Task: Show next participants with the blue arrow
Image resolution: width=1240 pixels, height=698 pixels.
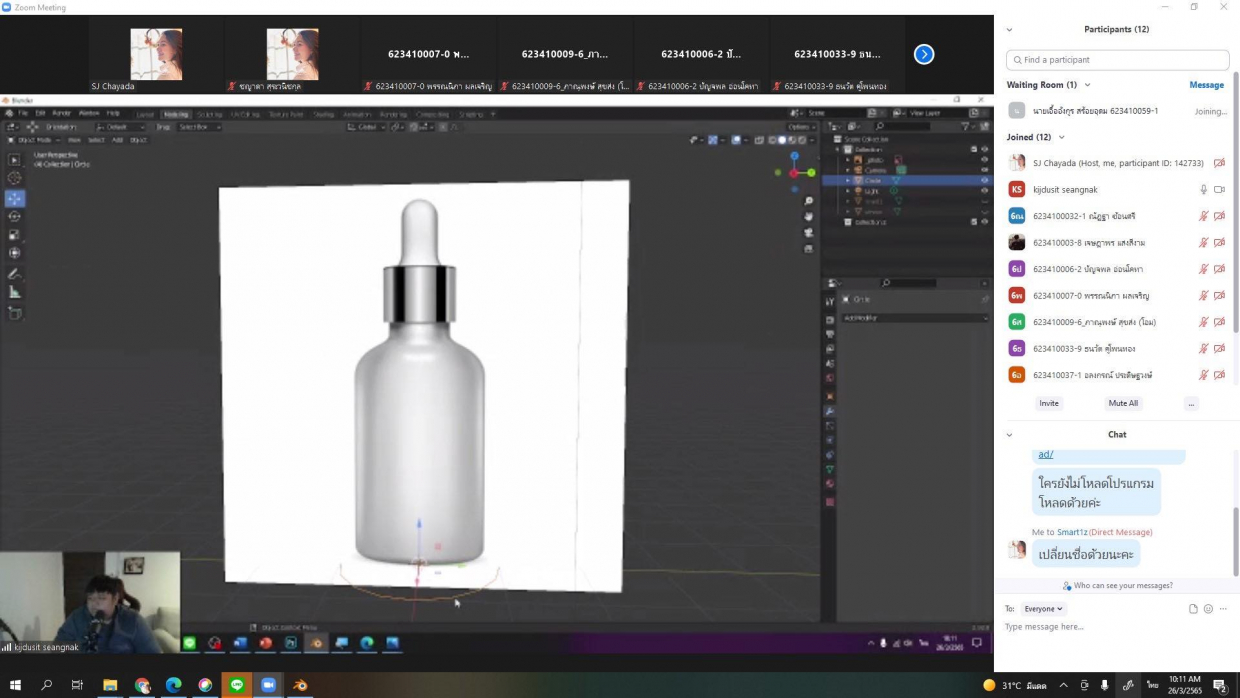Action: (x=924, y=54)
